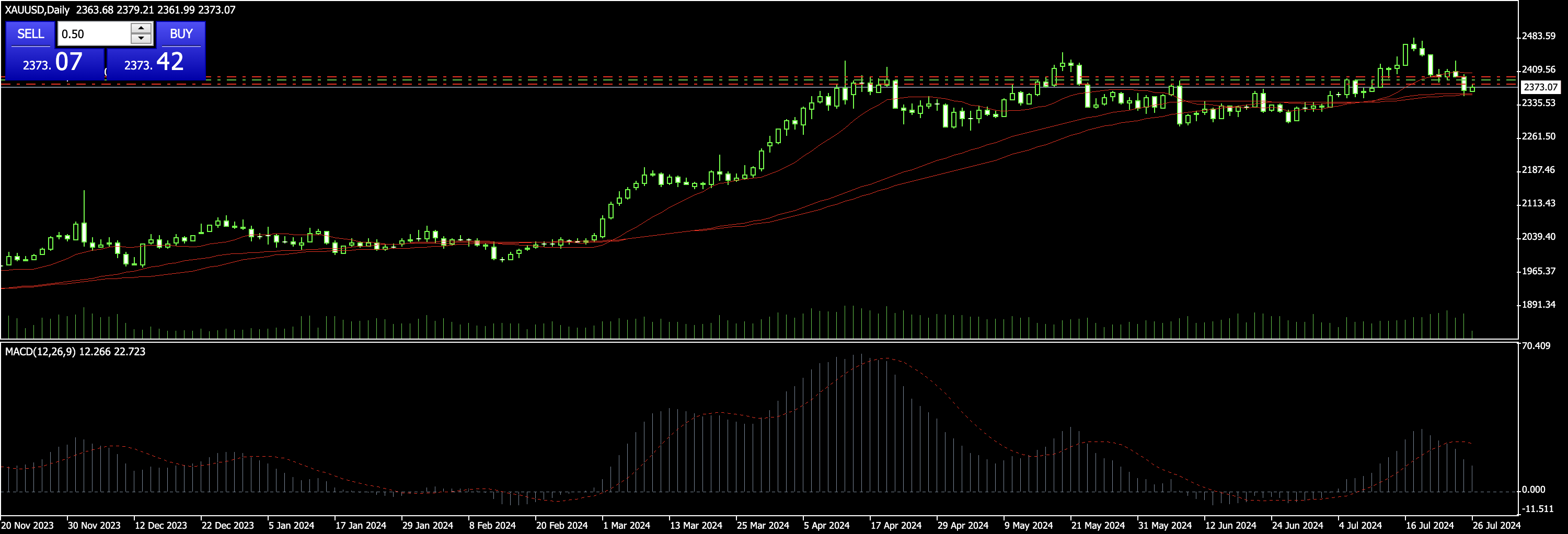
Task: Click the 2187.46 price axis label
Action: [x=1538, y=170]
